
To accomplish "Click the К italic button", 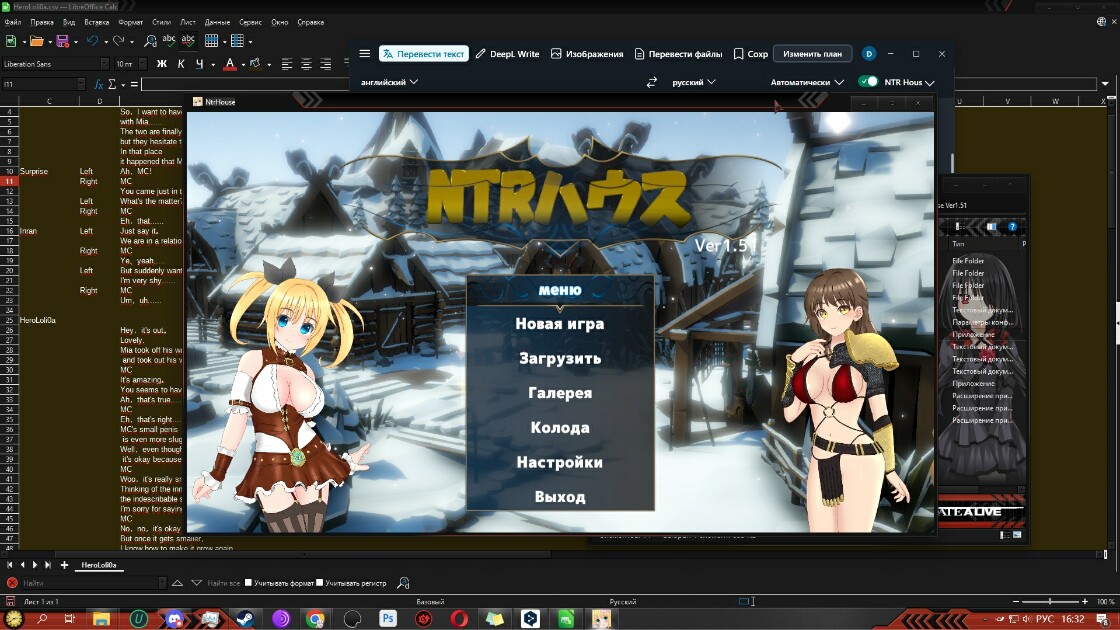I will 181,64.
